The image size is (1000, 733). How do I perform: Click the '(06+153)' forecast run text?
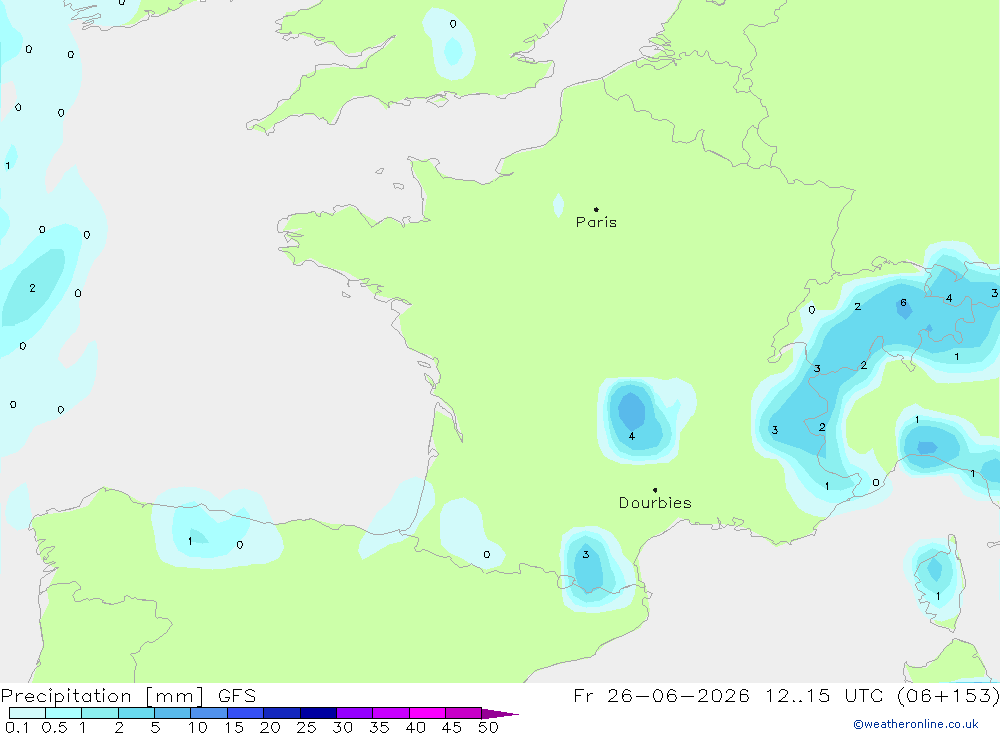click(948, 695)
